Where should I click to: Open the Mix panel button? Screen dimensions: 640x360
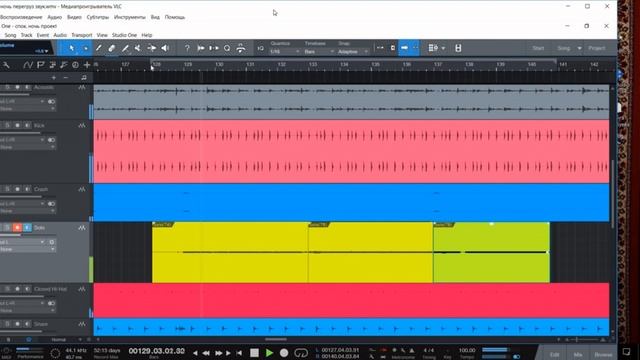click(578, 354)
